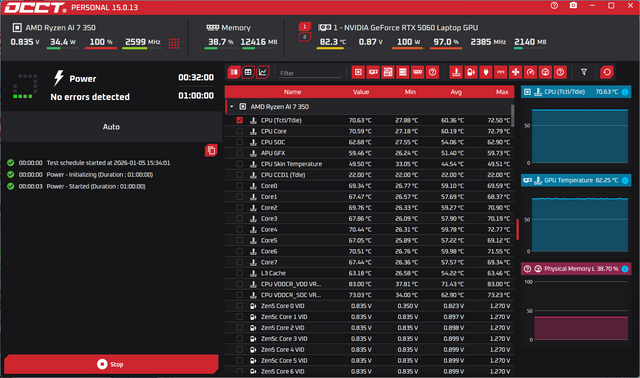
Task: Check the CPU SOC row checkbox
Action: click(x=240, y=142)
